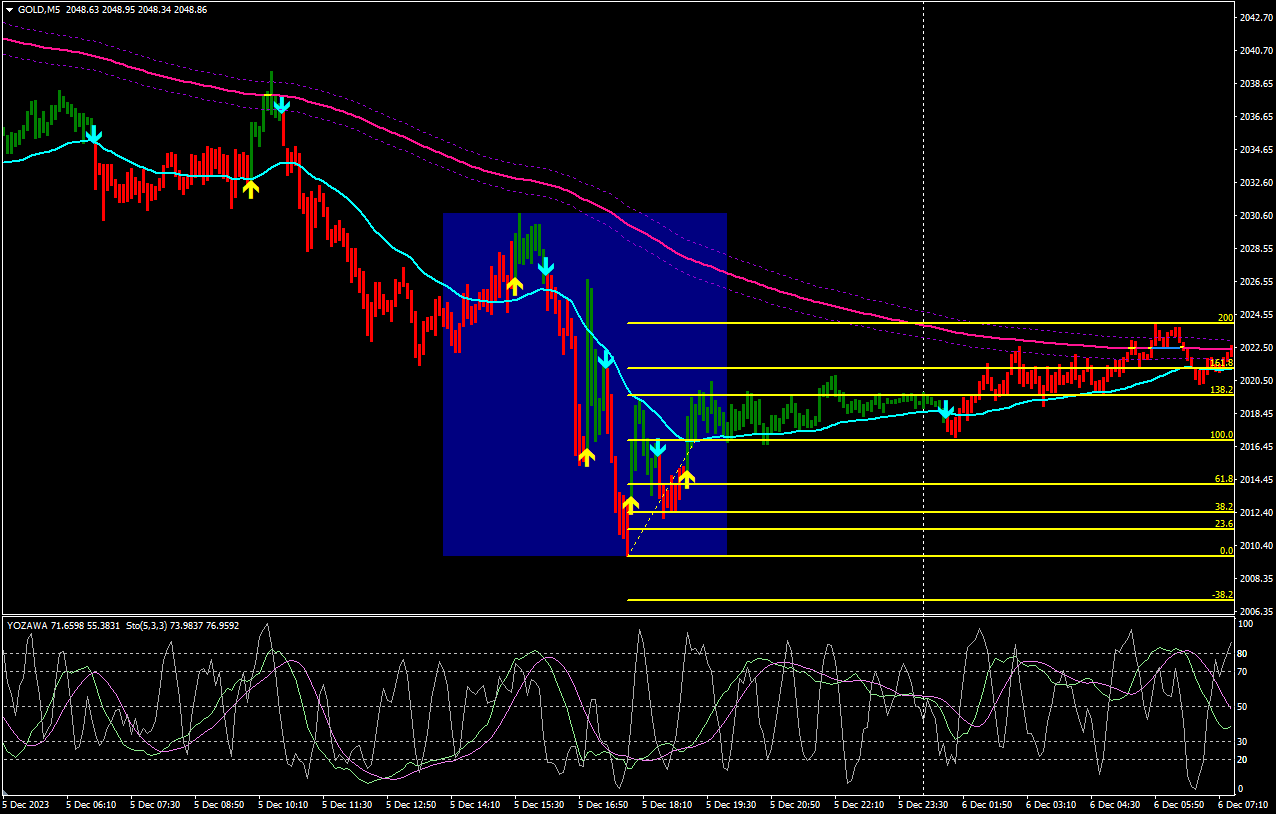Select the Fibonacci 61.8 level label
This screenshot has height=814, width=1276.
click(1224, 479)
